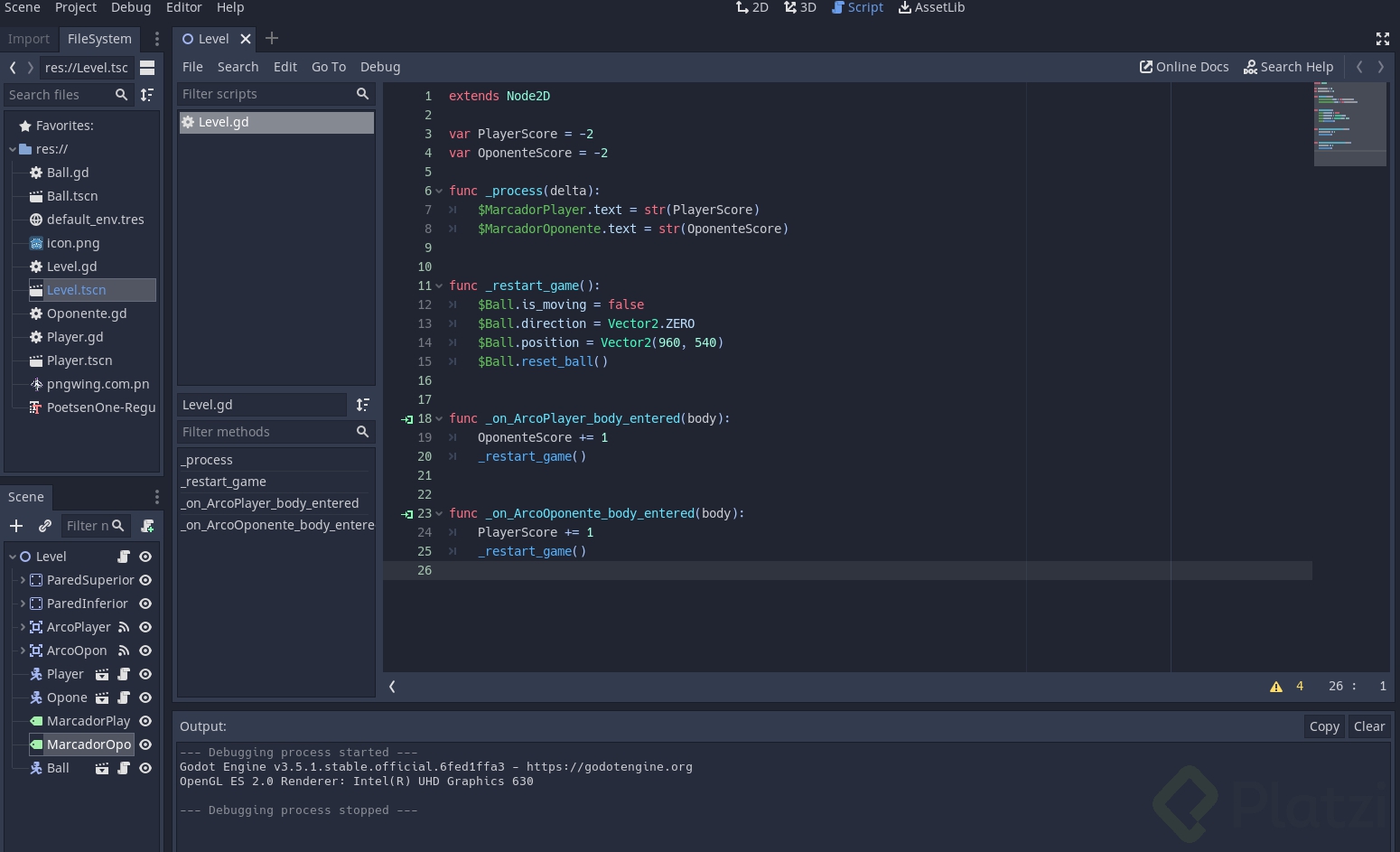This screenshot has width=1400, height=852.
Task: Toggle ArcoOpon node visibility eye
Action: coord(145,651)
